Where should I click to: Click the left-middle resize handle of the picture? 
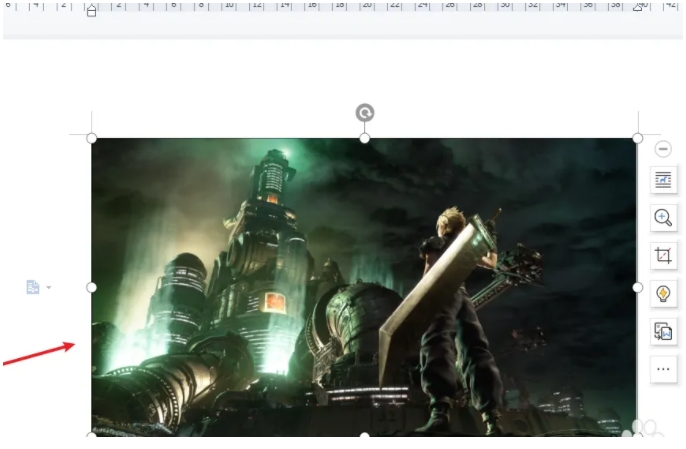pyautogui.click(x=91, y=288)
